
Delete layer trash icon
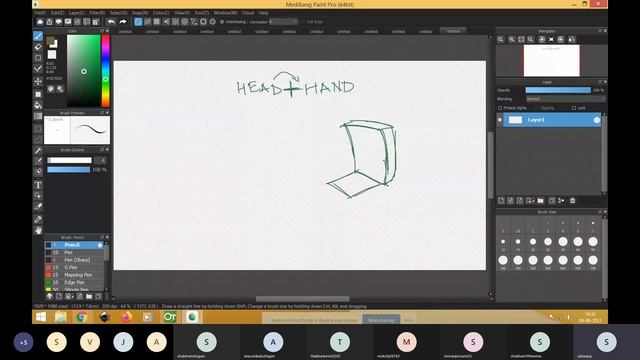[x=572, y=200]
